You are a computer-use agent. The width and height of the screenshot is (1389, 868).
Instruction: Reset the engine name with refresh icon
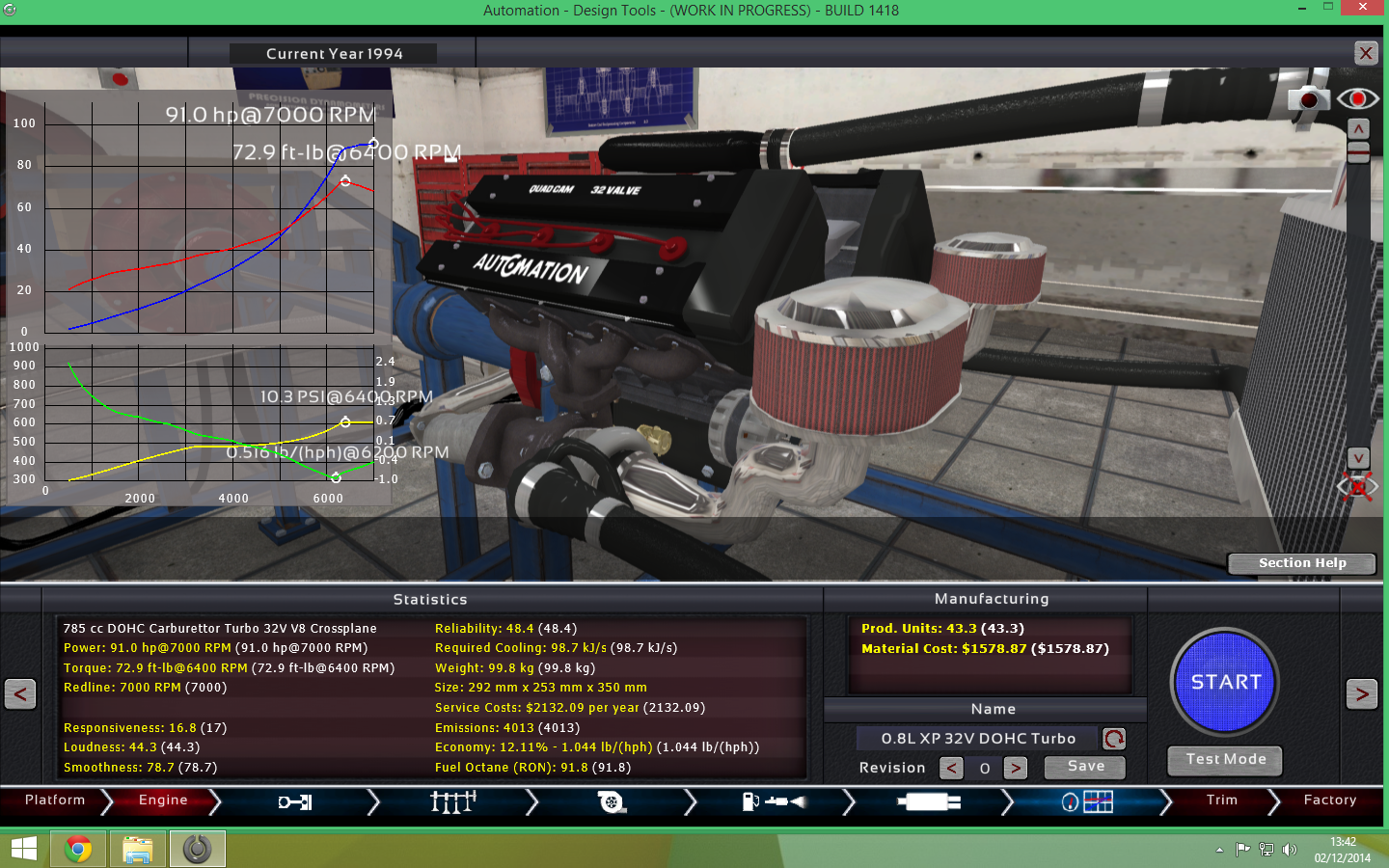(x=1114, y=739)
